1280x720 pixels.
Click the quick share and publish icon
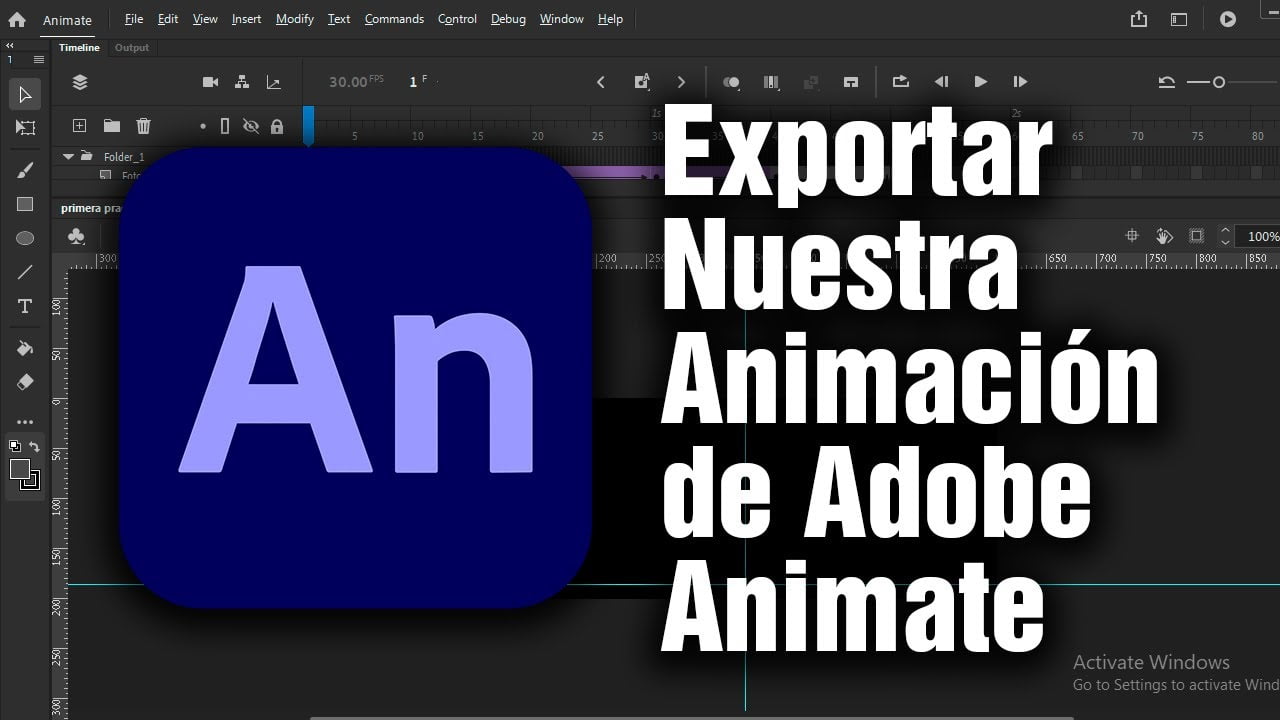click(1139, 19)
